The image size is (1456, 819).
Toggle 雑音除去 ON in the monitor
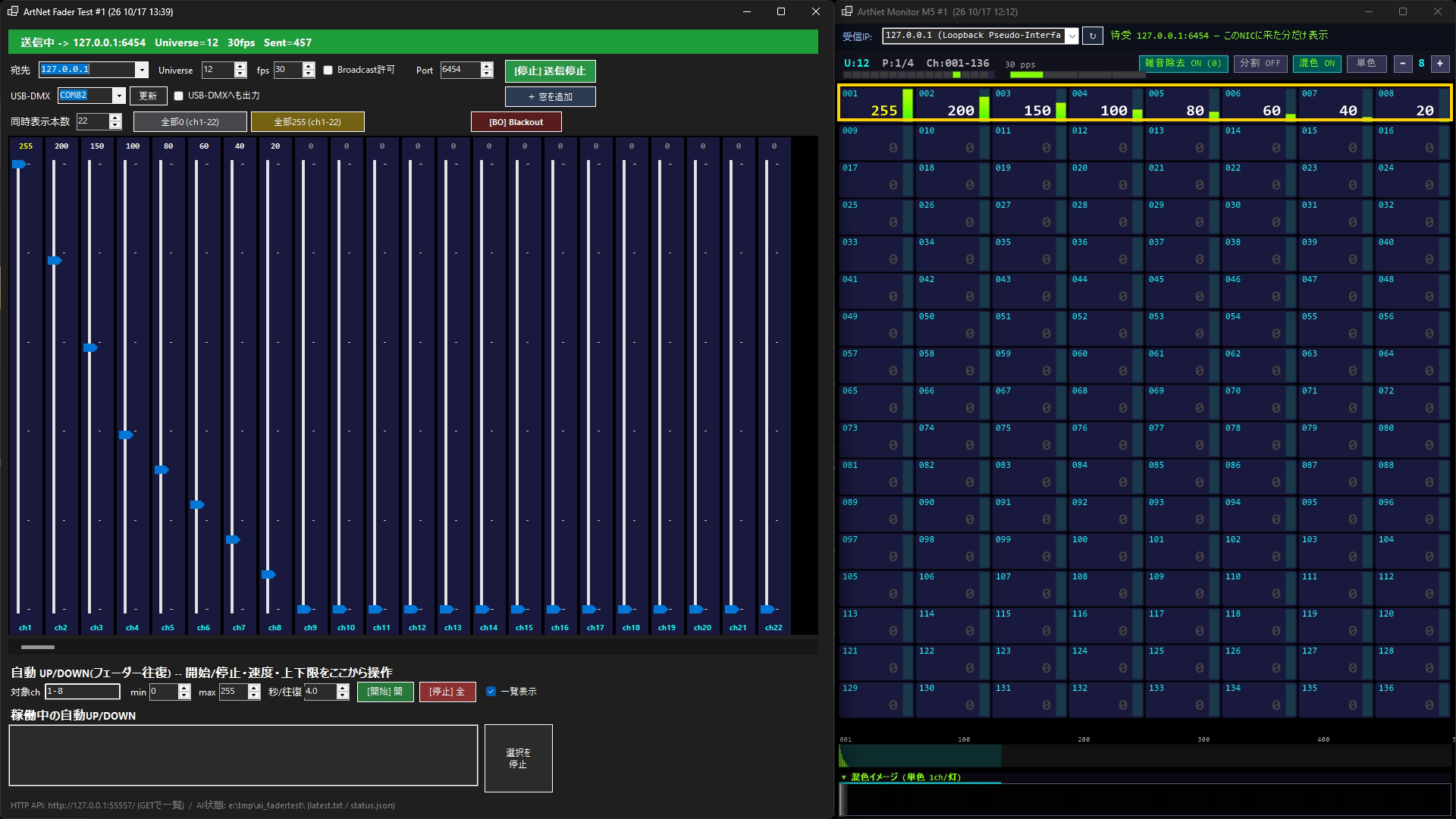[1183, 64]
